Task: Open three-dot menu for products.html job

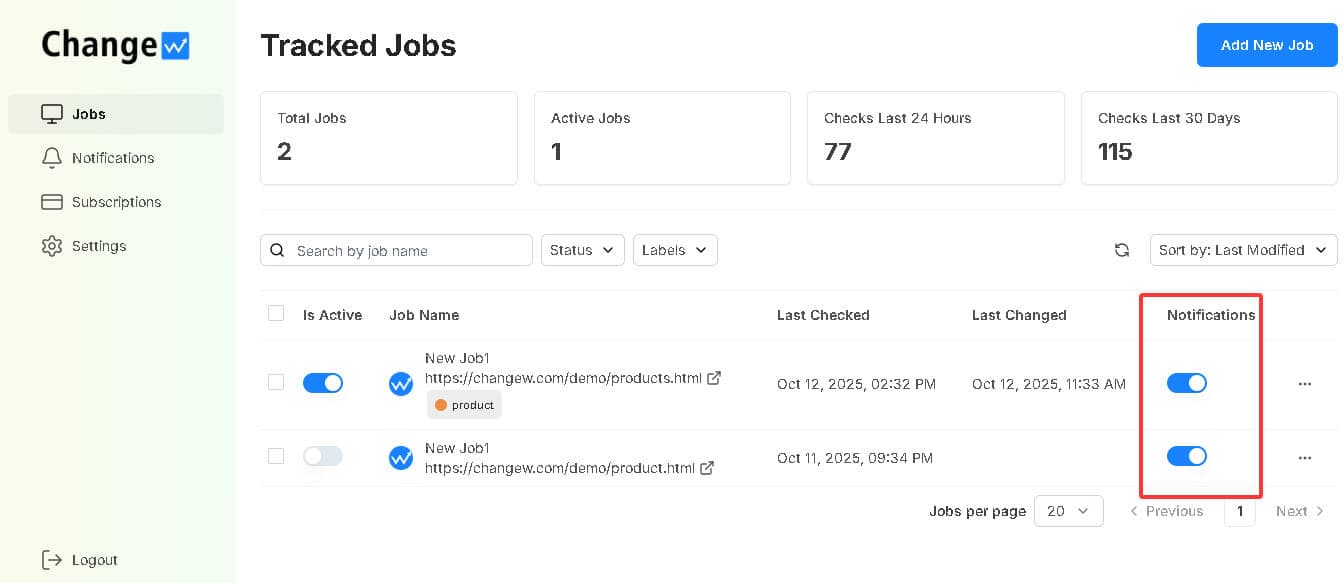Action: [1304, 383]
